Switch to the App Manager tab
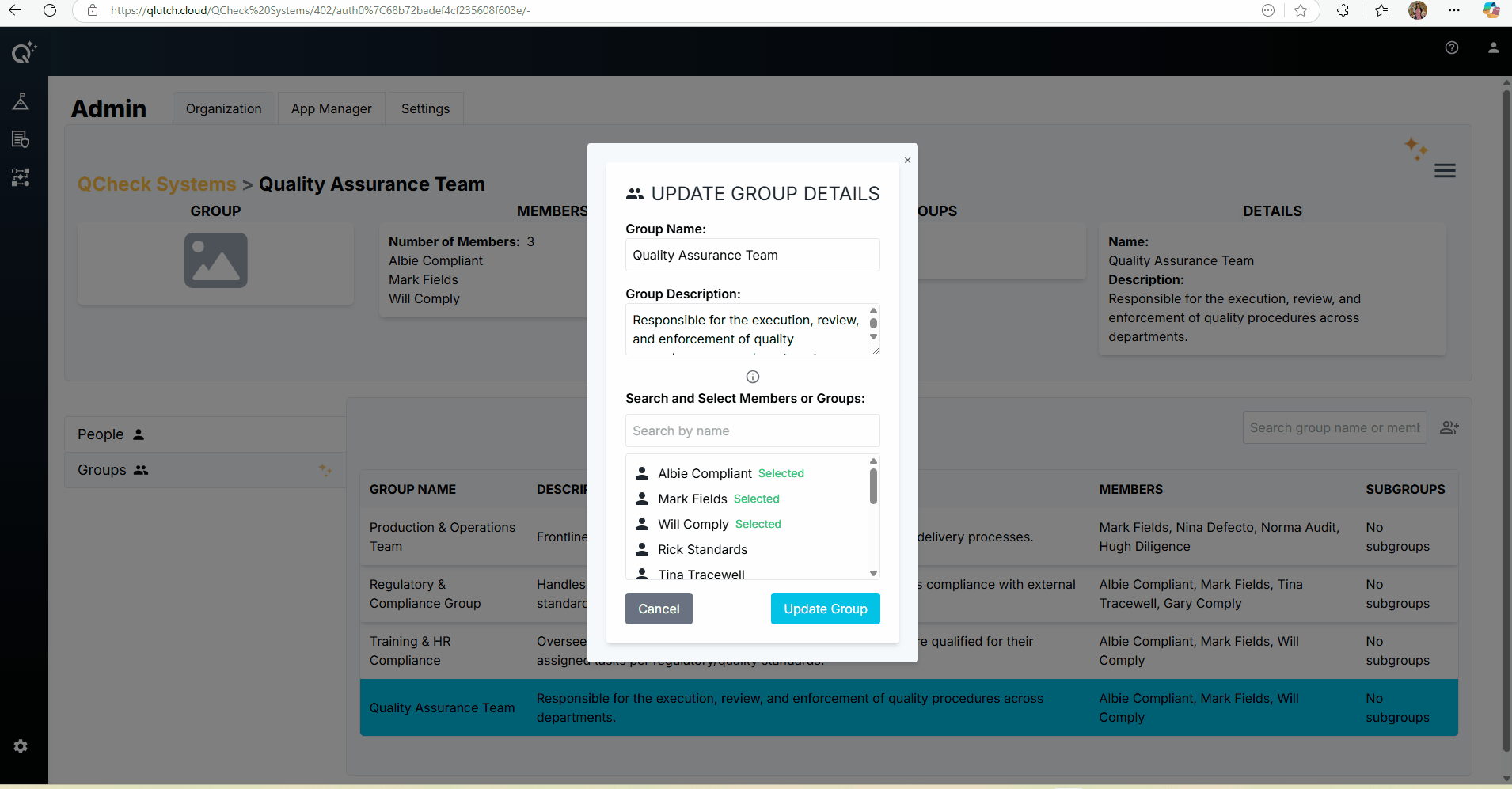 (x=331, y=108)
